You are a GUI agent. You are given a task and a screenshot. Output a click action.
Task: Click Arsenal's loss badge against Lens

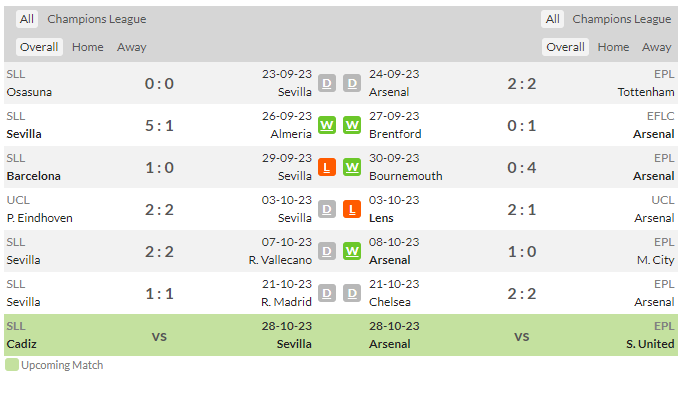coord(352,209)
